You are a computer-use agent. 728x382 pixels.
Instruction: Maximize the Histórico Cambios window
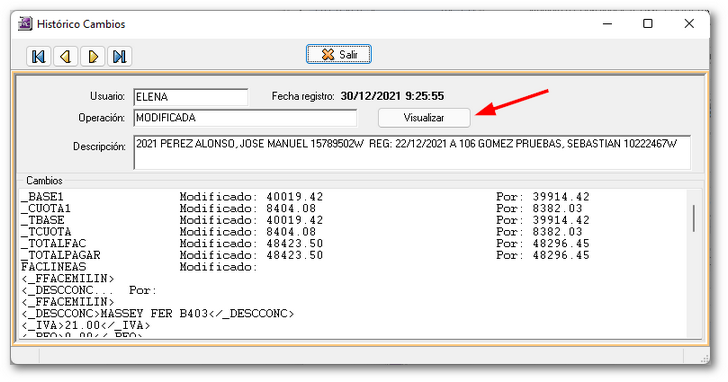(648, 24)
